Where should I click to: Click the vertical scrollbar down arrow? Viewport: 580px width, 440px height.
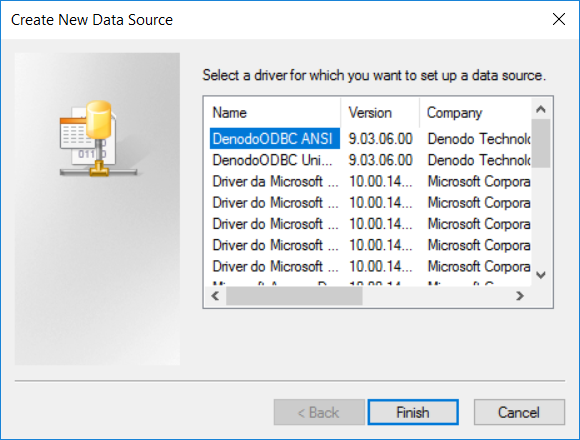541,275
